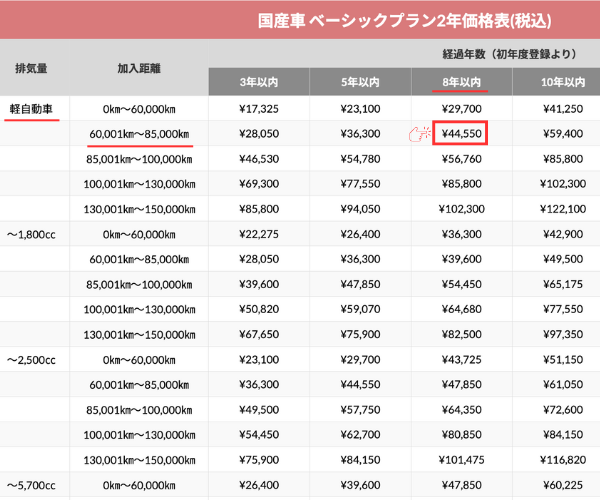Click the ¥41,250 price cell
Image resolution: width=600 pixels, height=500 pixels.
click(x=556, y=108)
